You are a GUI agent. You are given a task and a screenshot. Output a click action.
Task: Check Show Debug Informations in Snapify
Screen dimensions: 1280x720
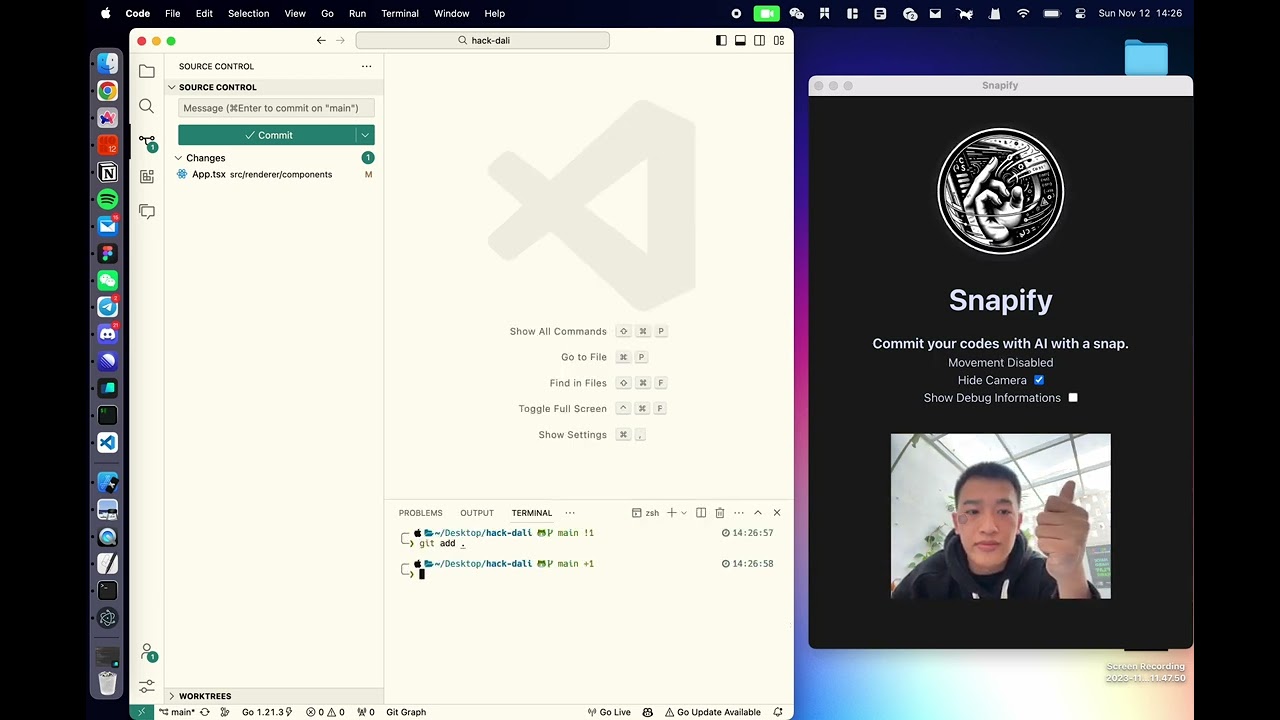click(x=1073, y=398)
